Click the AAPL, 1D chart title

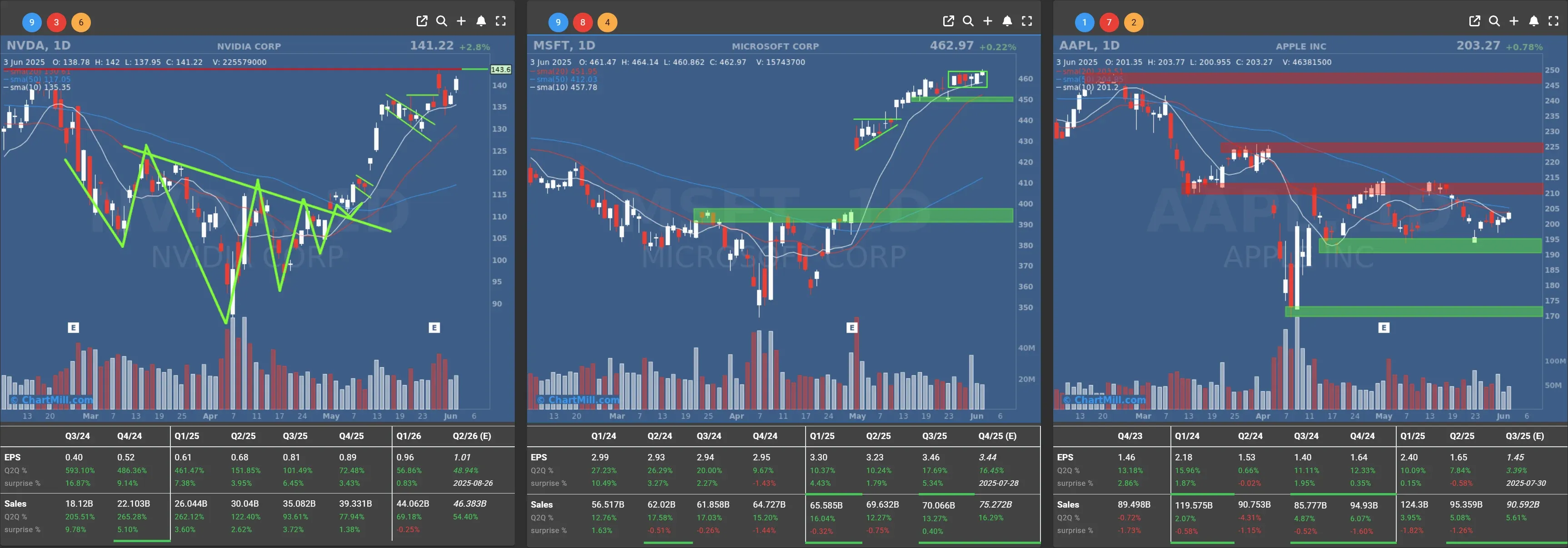[x=1090, y=45]
